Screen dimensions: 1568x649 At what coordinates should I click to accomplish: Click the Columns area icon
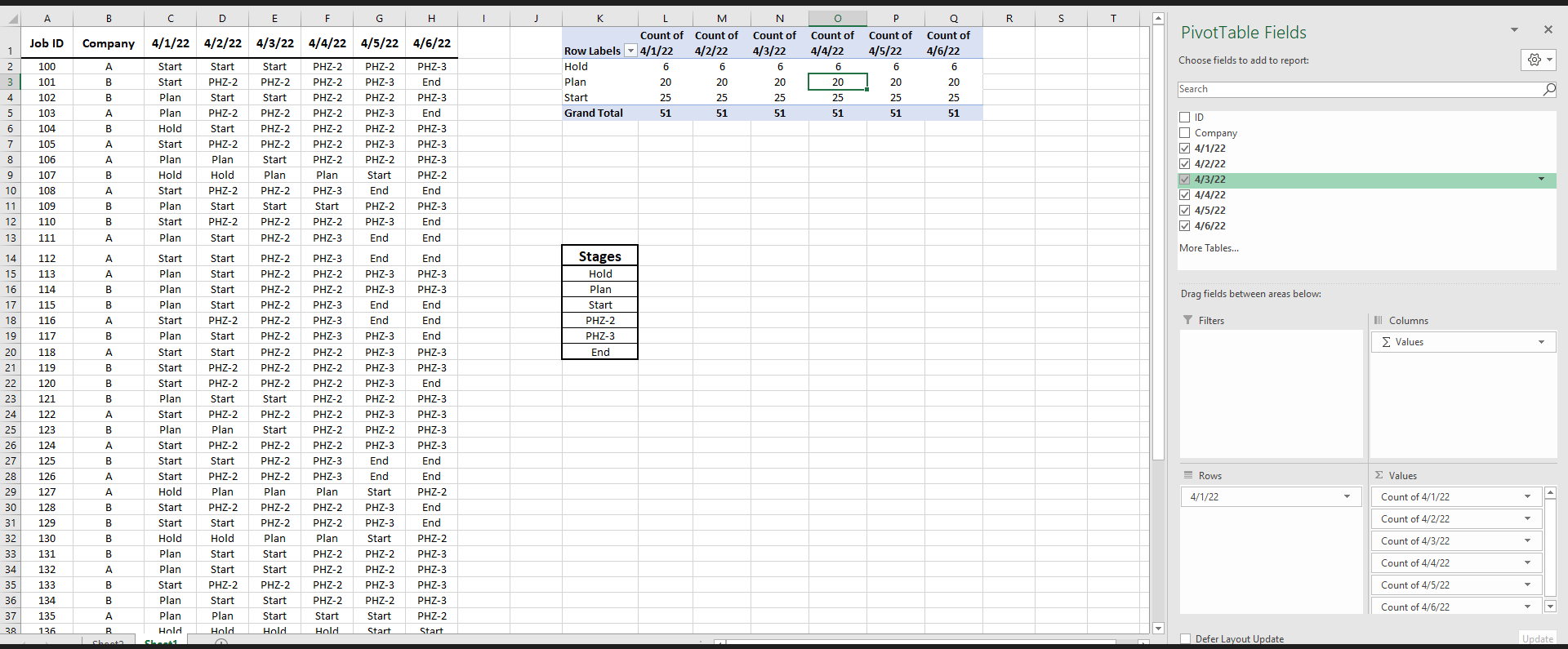(1379, 320)
